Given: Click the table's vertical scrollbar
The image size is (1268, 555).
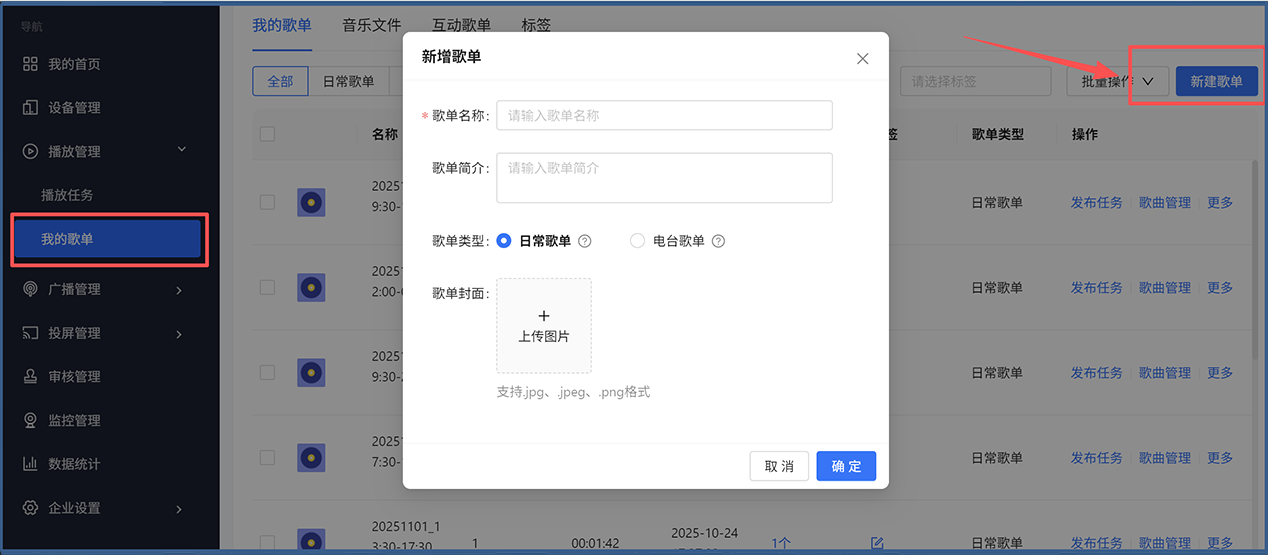Looking at the screenshot, I should [1255, 260].
